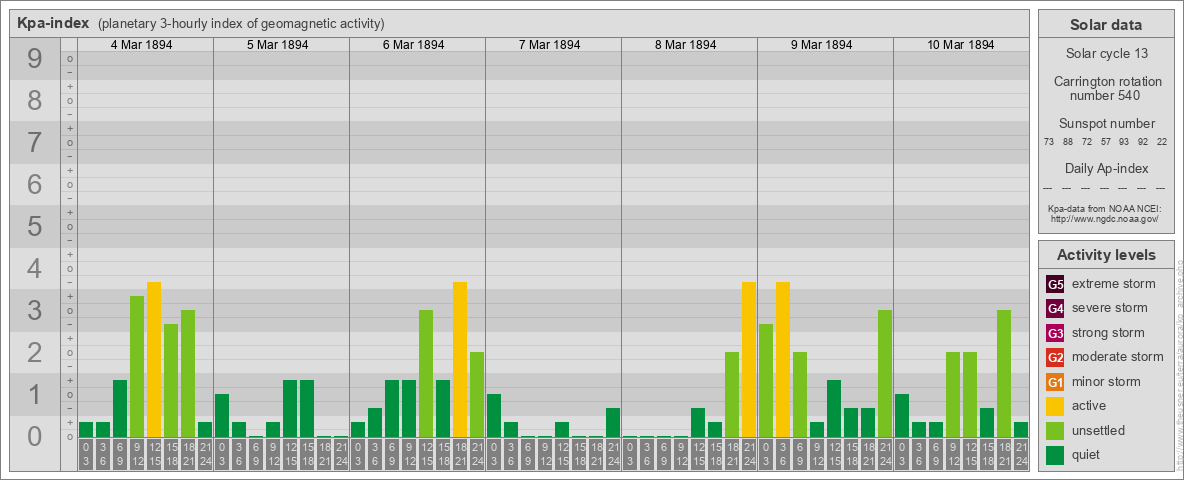This screenshot has width=1184, height=480.
Task: Click the 6 Mar 1894 date header
Action: [413, 45]
